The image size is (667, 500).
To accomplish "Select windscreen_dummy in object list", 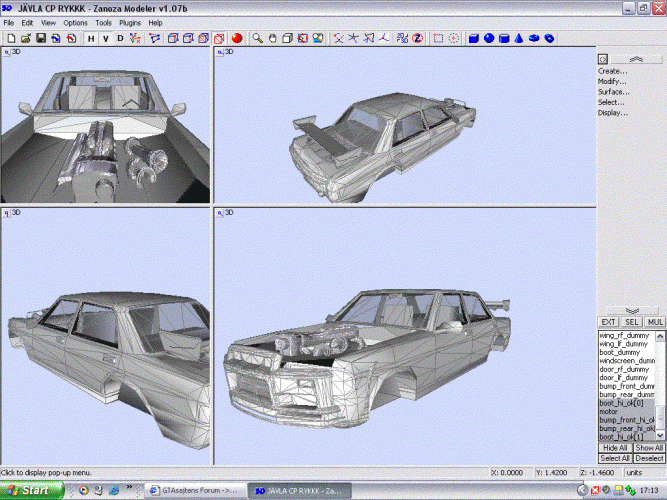I will tap(626, 360).
